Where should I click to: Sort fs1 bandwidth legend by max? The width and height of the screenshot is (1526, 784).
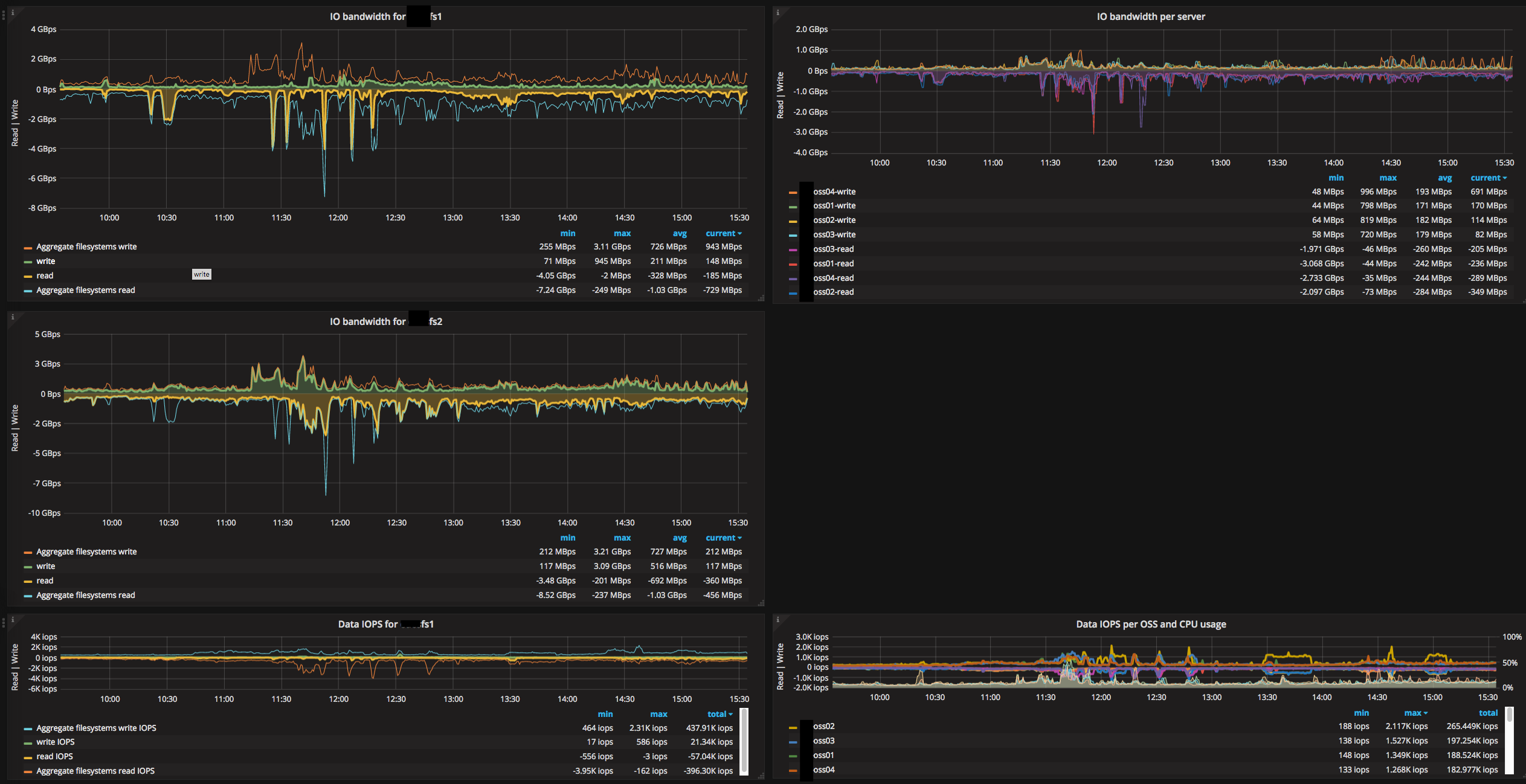622,233
